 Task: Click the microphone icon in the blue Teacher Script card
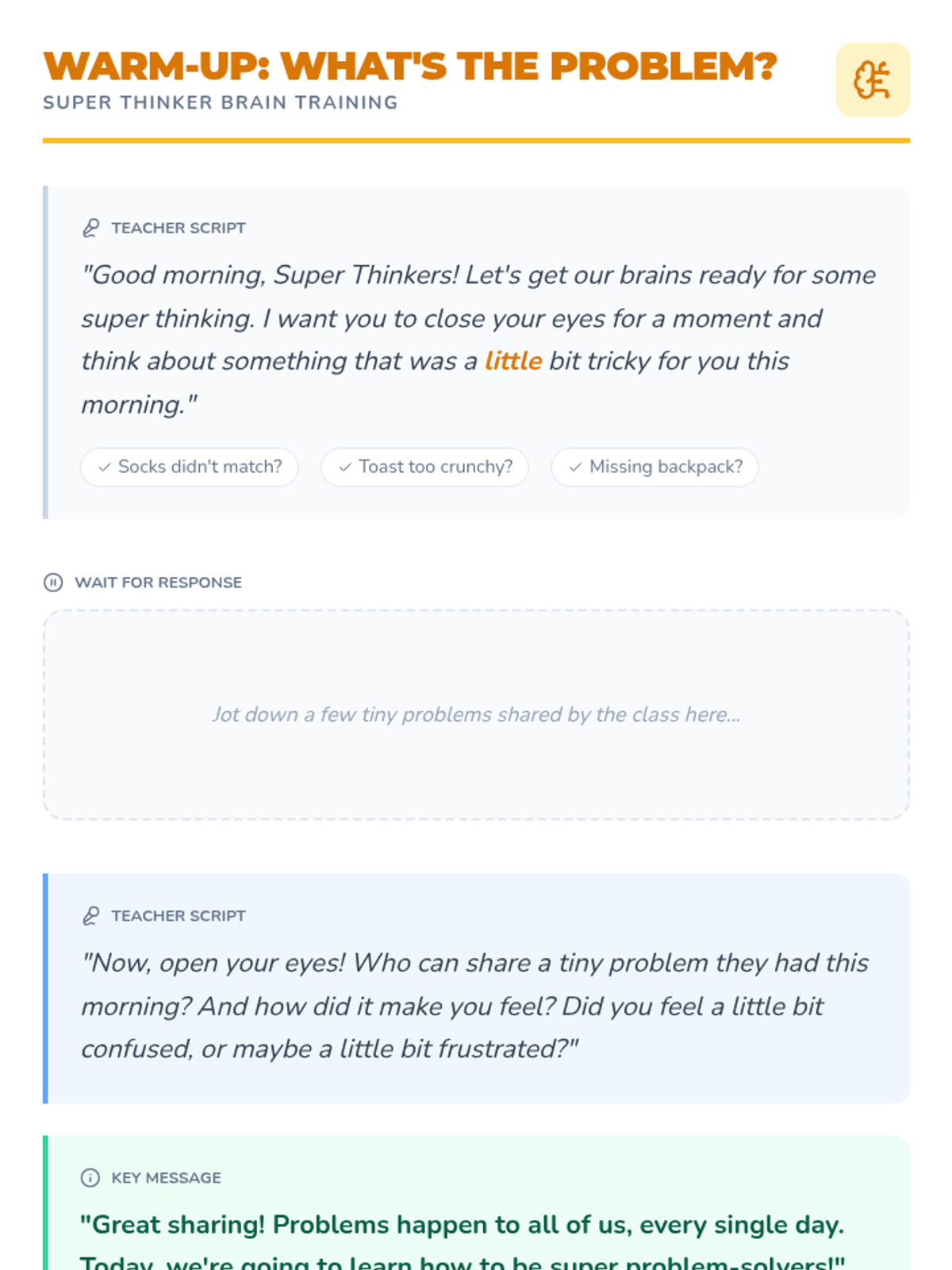[91, 916]
